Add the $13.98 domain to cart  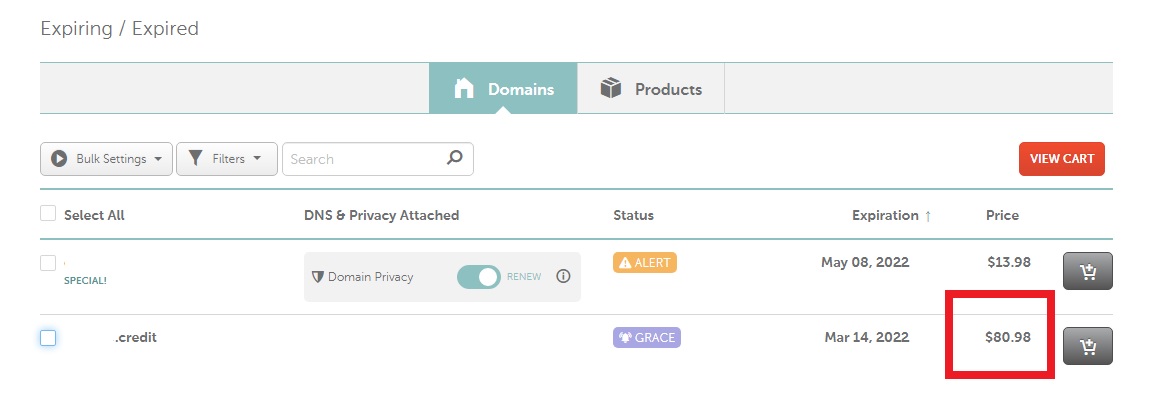[x=1087, y=271]
